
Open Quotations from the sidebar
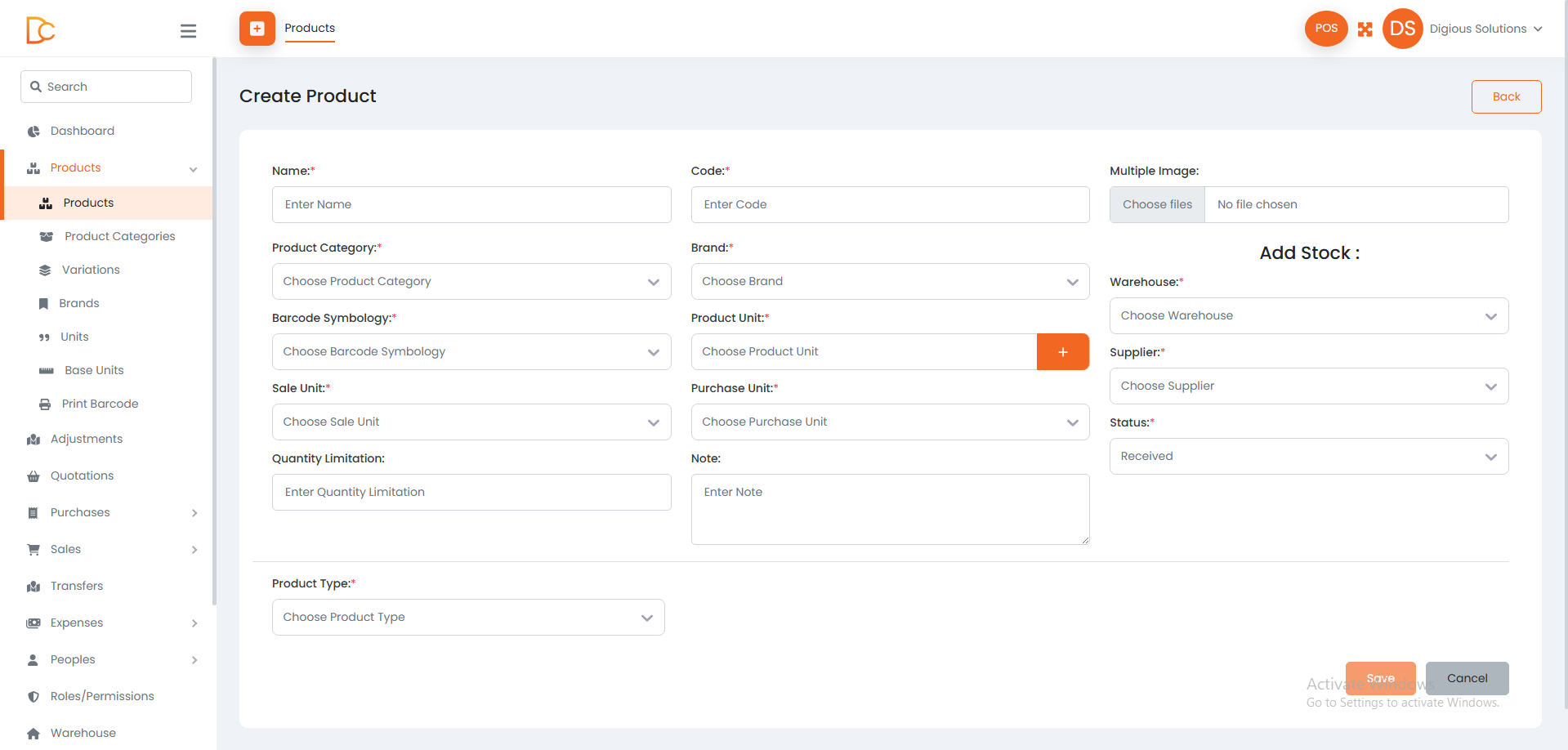pyautogui.click(x=82, y=475)
